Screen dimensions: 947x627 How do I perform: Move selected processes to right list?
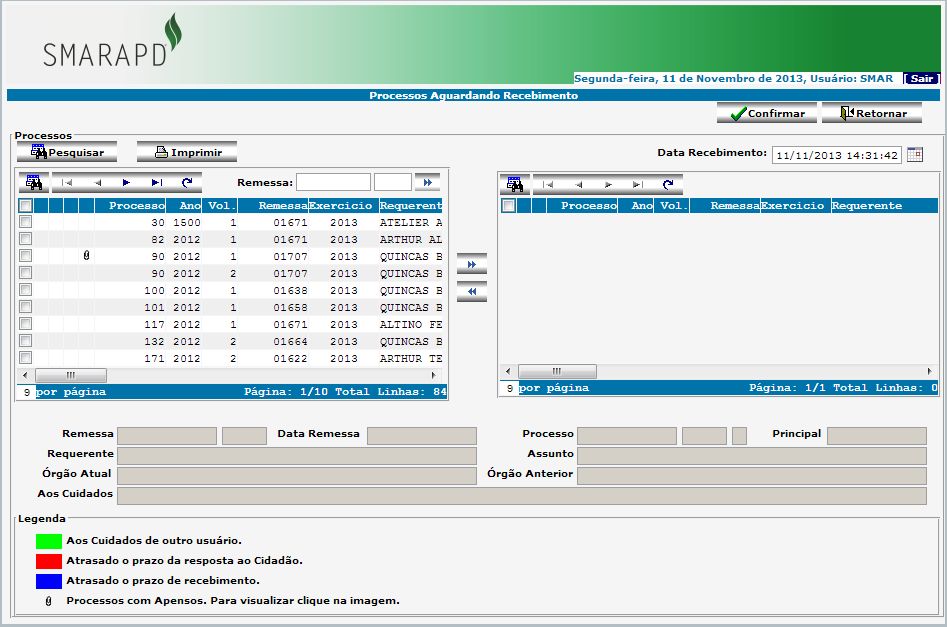pyautogui.click(x=472, y=265)
